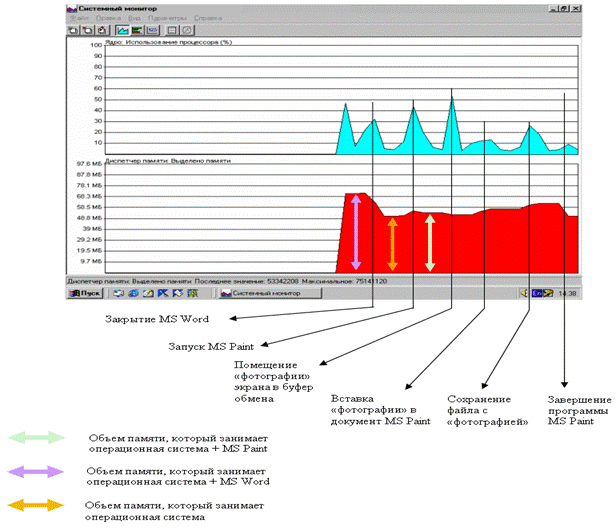Switch to the bar charts view
The image size is (616, 531).
pos(135,31)
